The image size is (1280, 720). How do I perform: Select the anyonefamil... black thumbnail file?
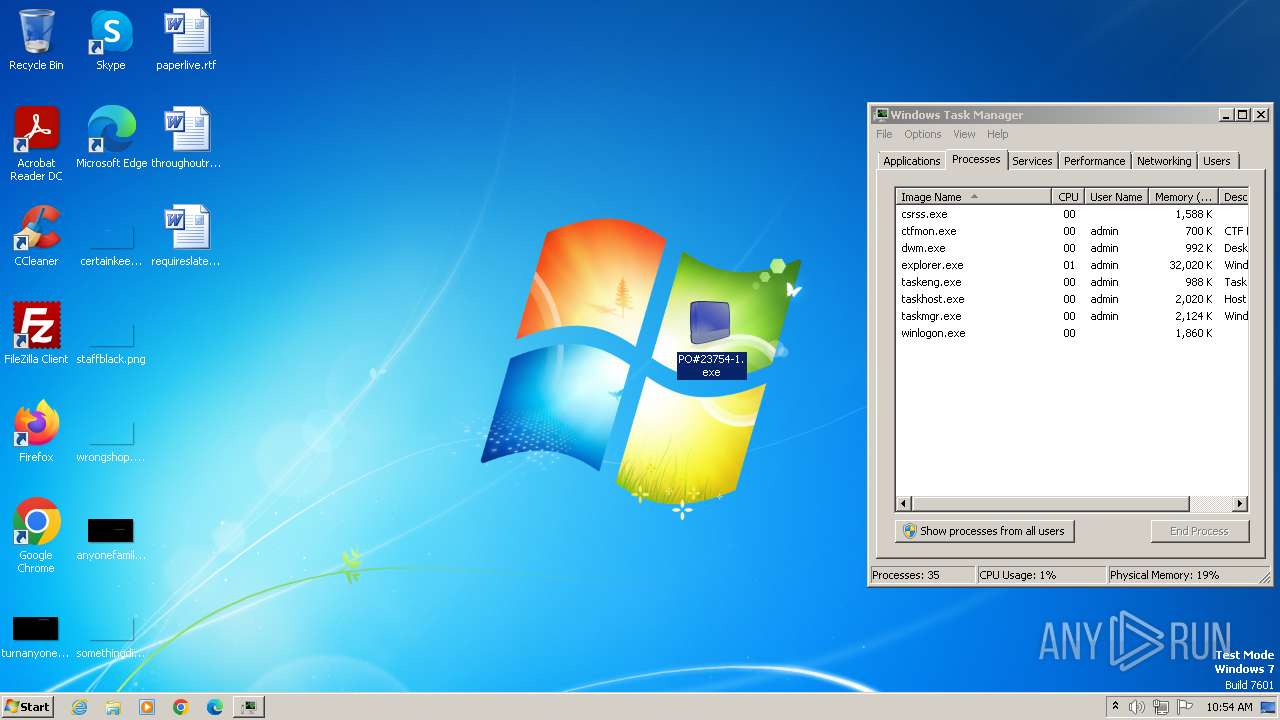(111, 540)
